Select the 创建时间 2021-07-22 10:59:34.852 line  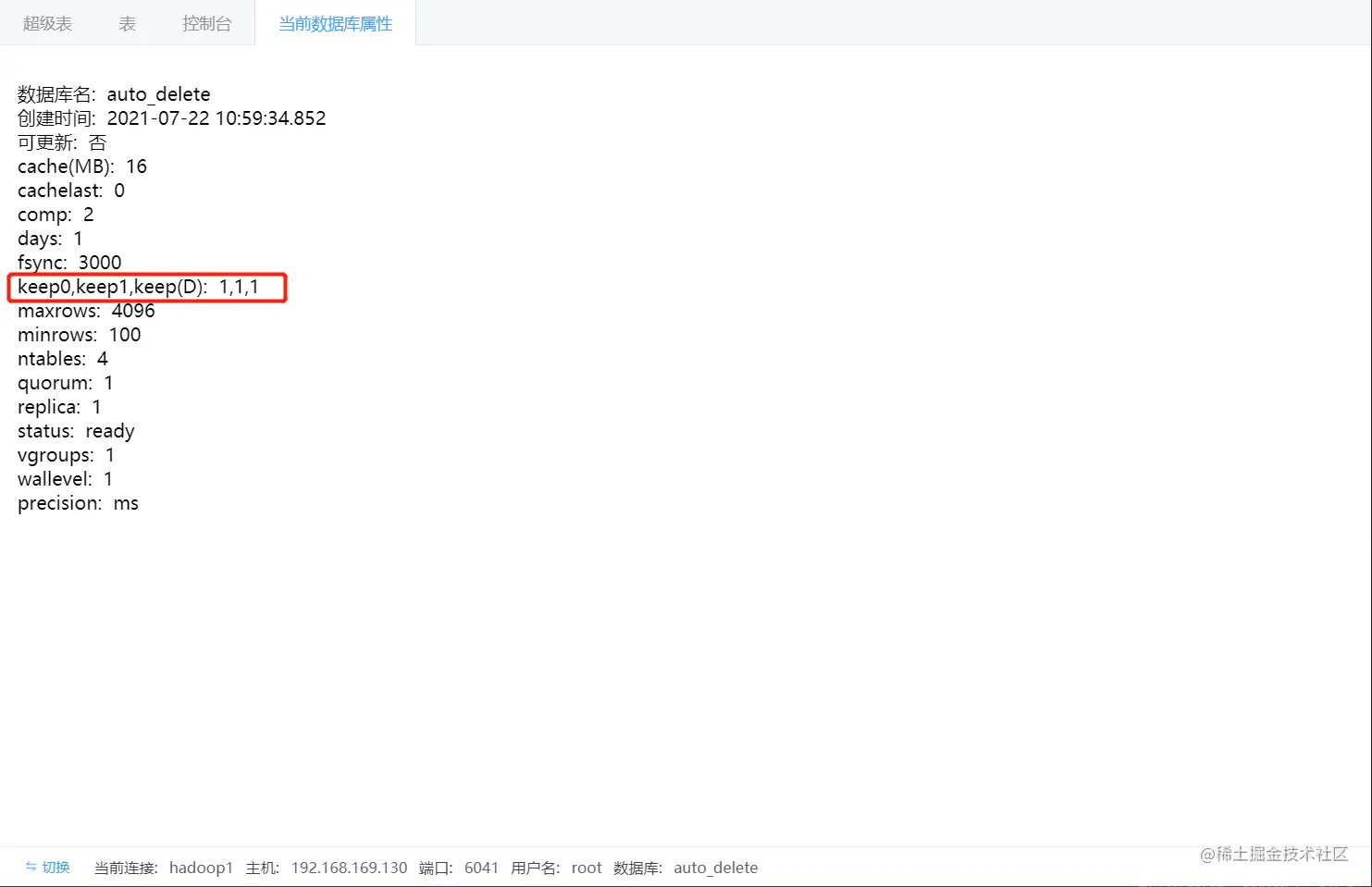[x=172, y=118]
